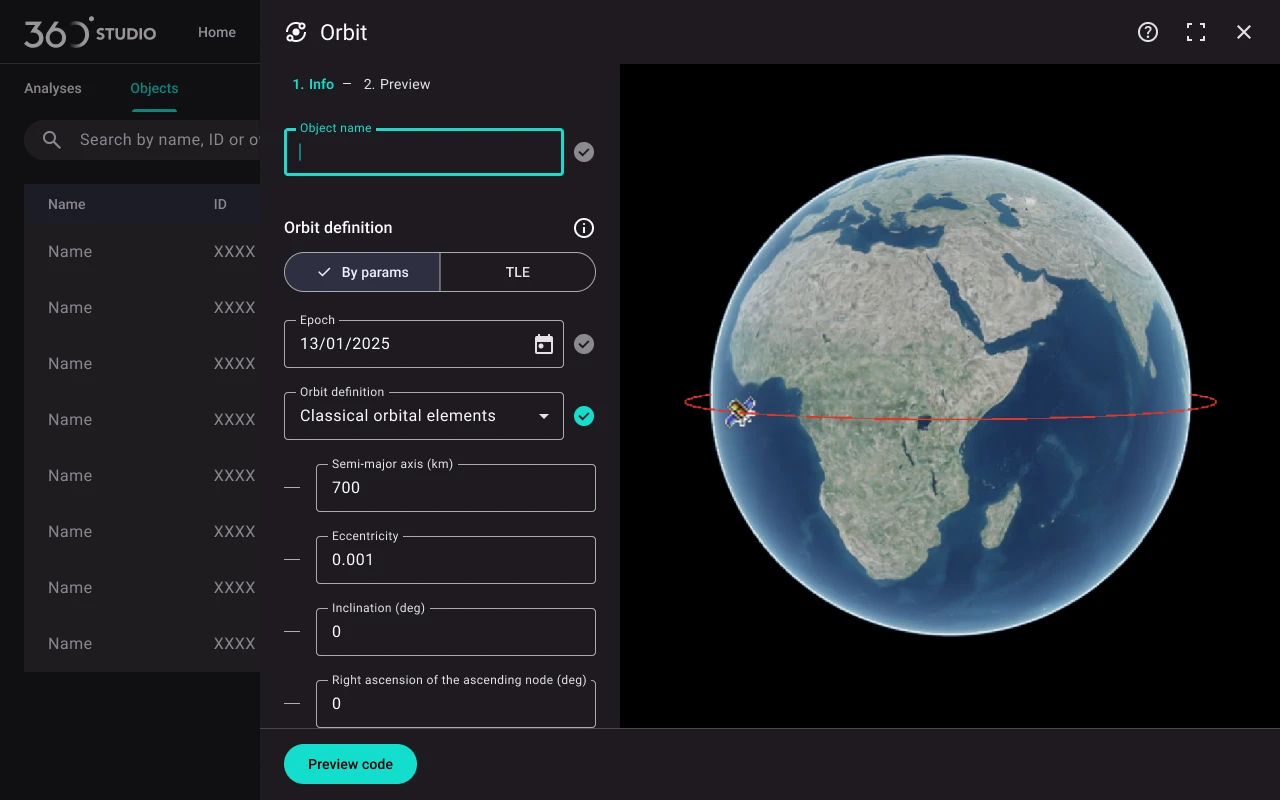Click the search magnifier icon
This screenshot has width=1280, height=800.
coord(52,140)
